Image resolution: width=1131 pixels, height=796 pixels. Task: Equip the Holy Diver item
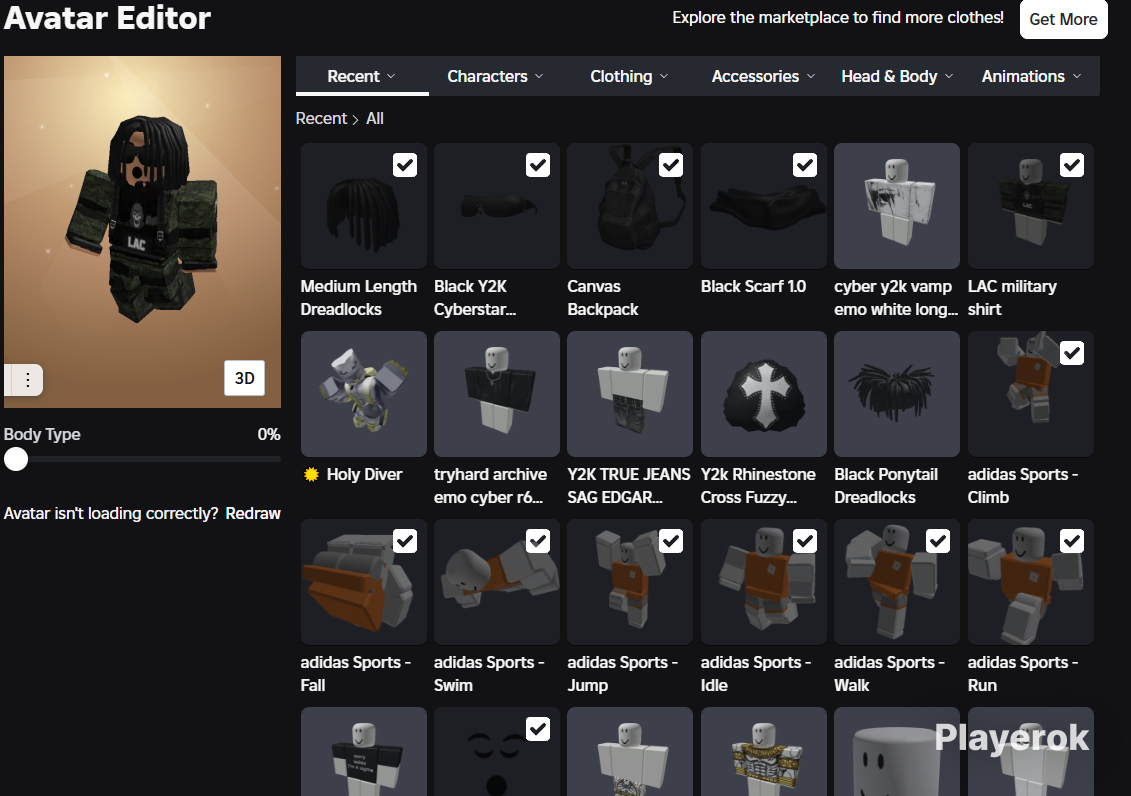tap(364, 394)
